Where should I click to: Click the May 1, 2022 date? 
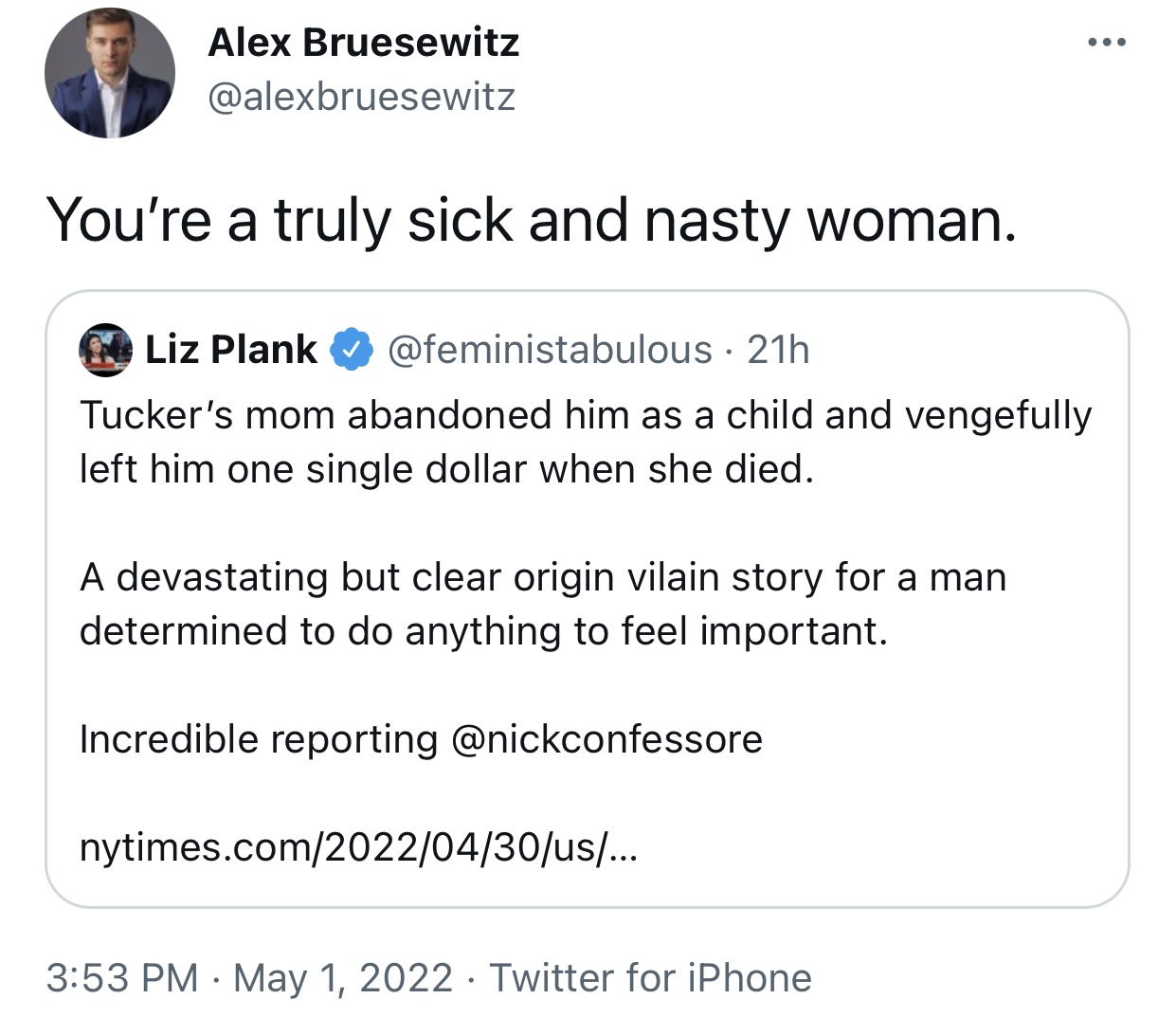(x=343, y=978)
